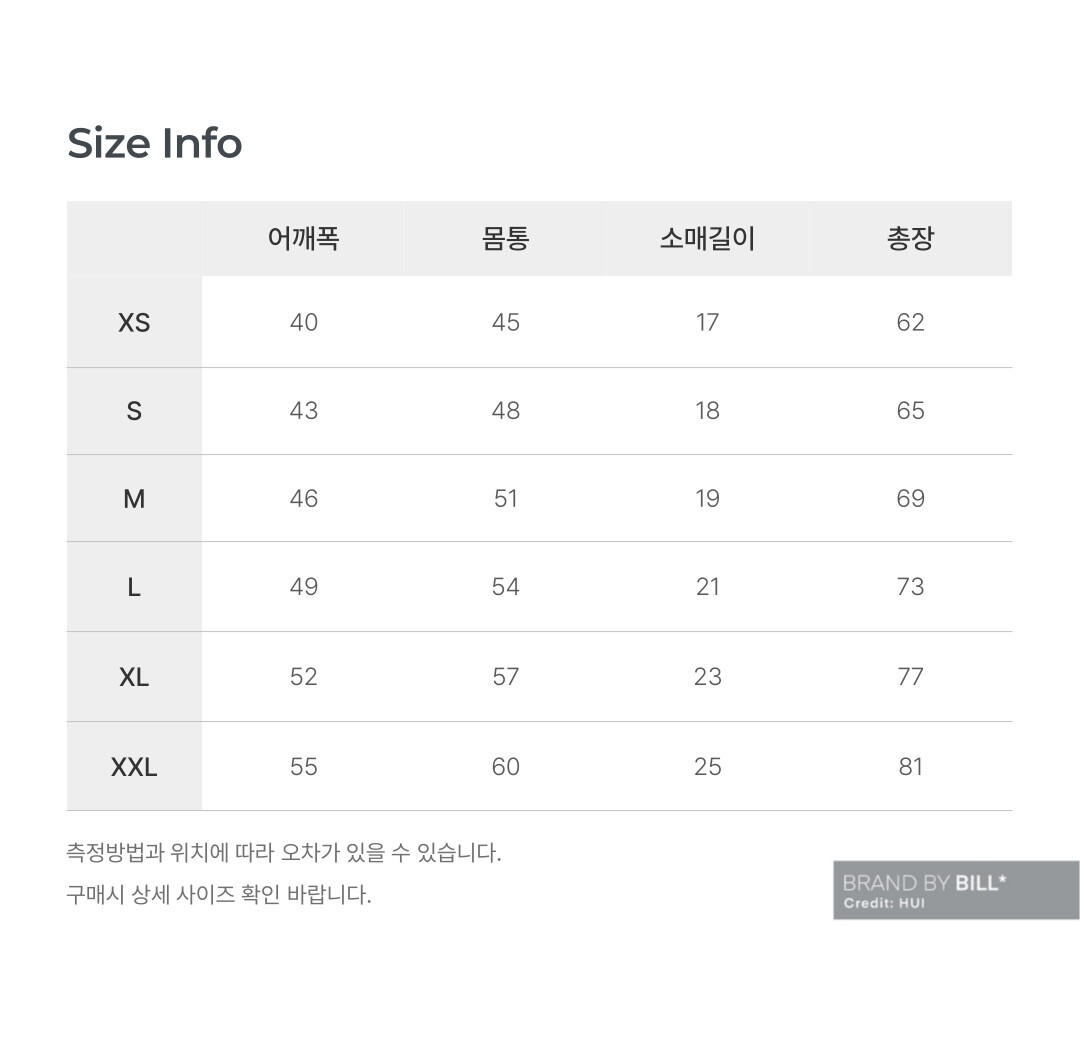Select the 몸통 column header
1080x1047 pixels.
[505, 239]
